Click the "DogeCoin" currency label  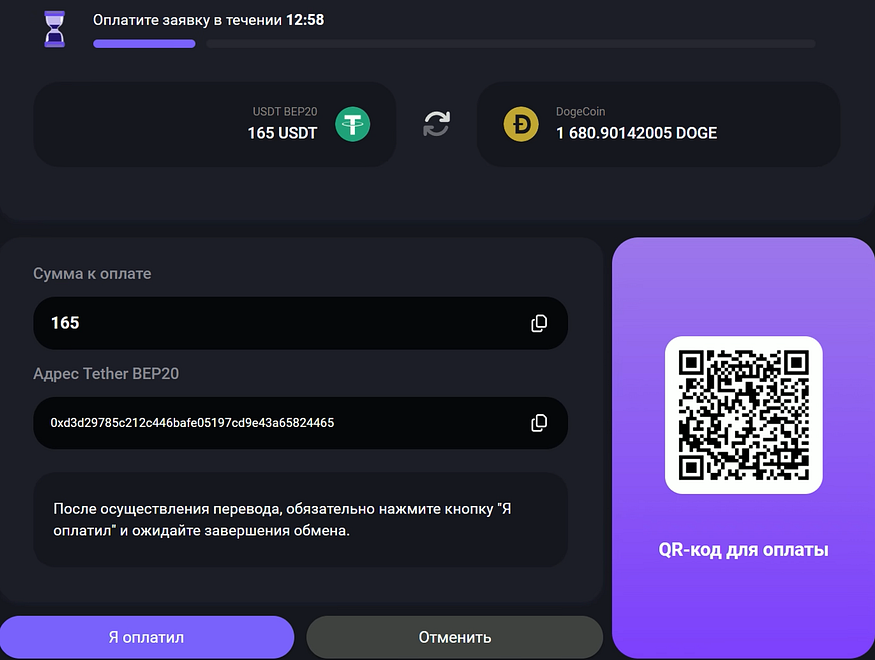click(580, 112)
